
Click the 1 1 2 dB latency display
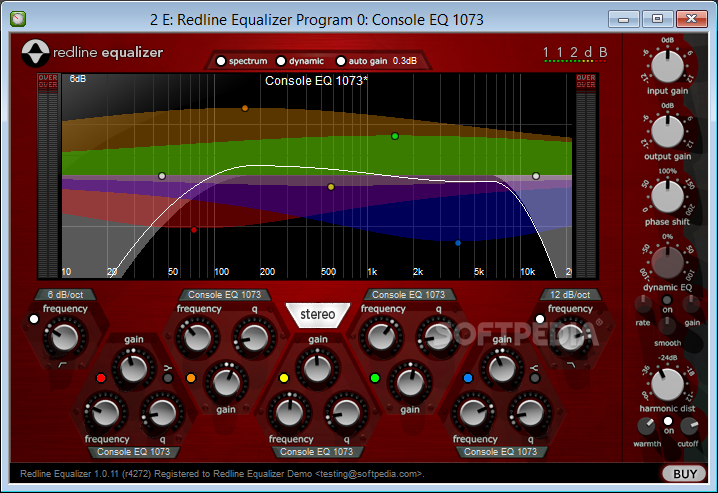click(x=575, y=53)
